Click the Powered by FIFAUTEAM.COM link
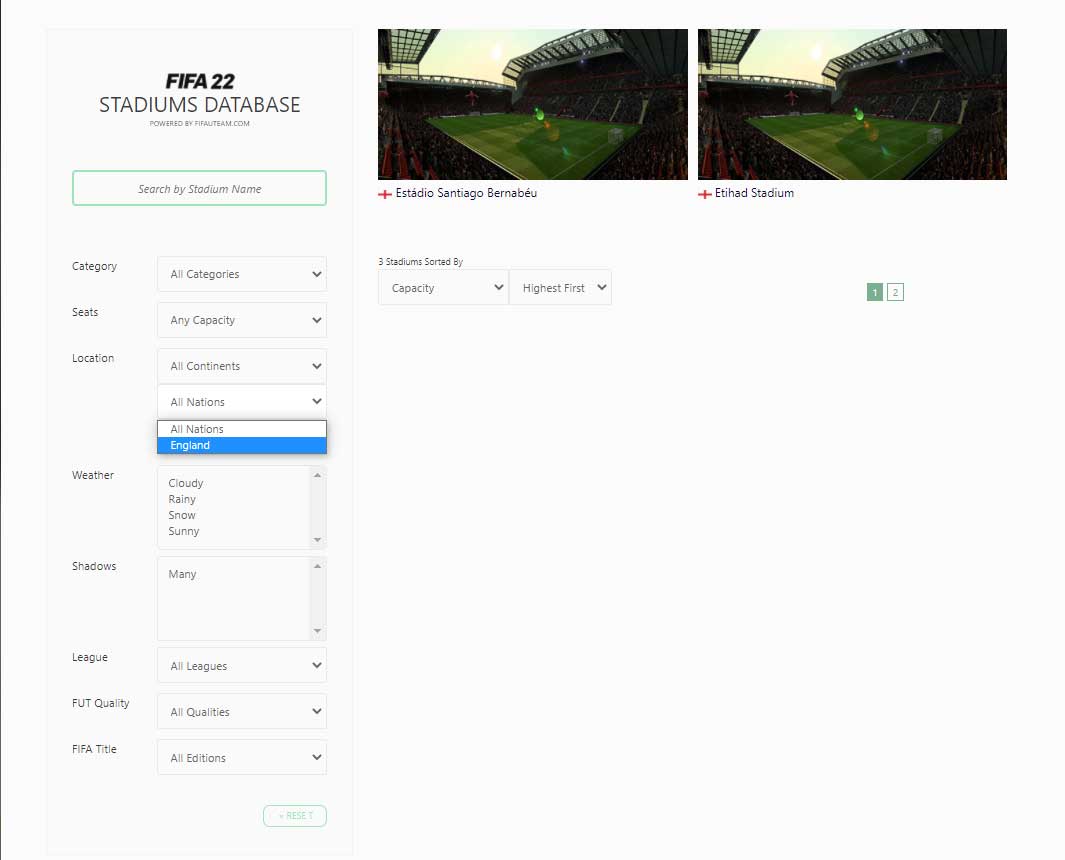 click(x=200, y=124)
